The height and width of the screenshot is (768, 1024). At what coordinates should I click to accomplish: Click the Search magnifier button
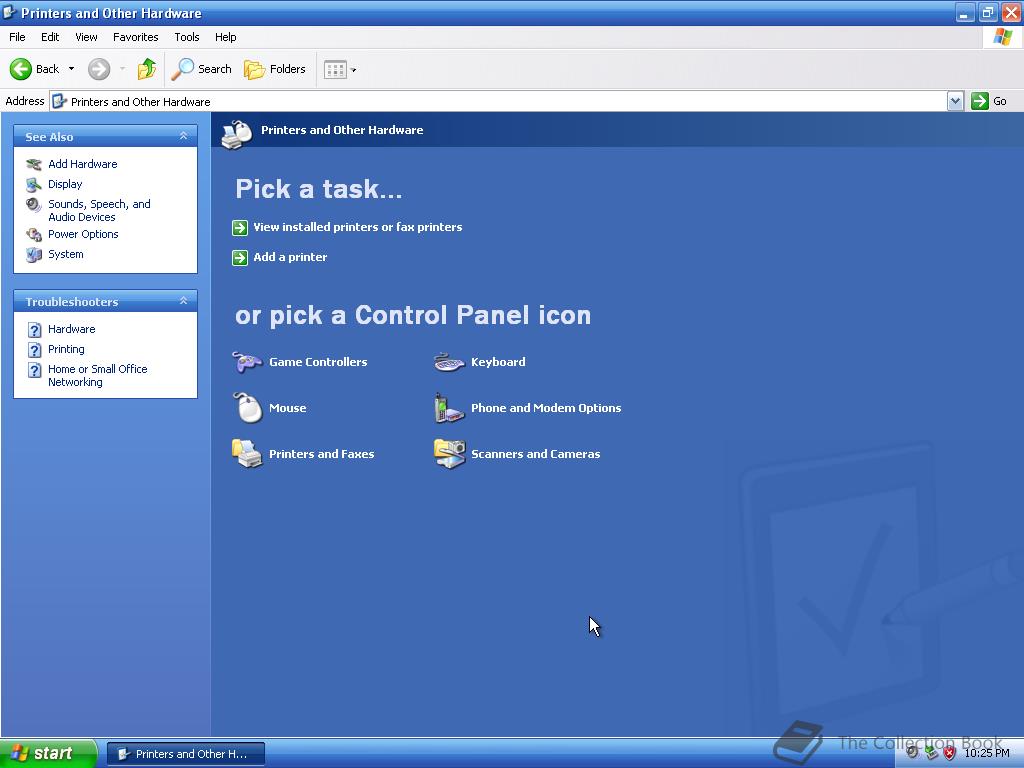(201, 69)
